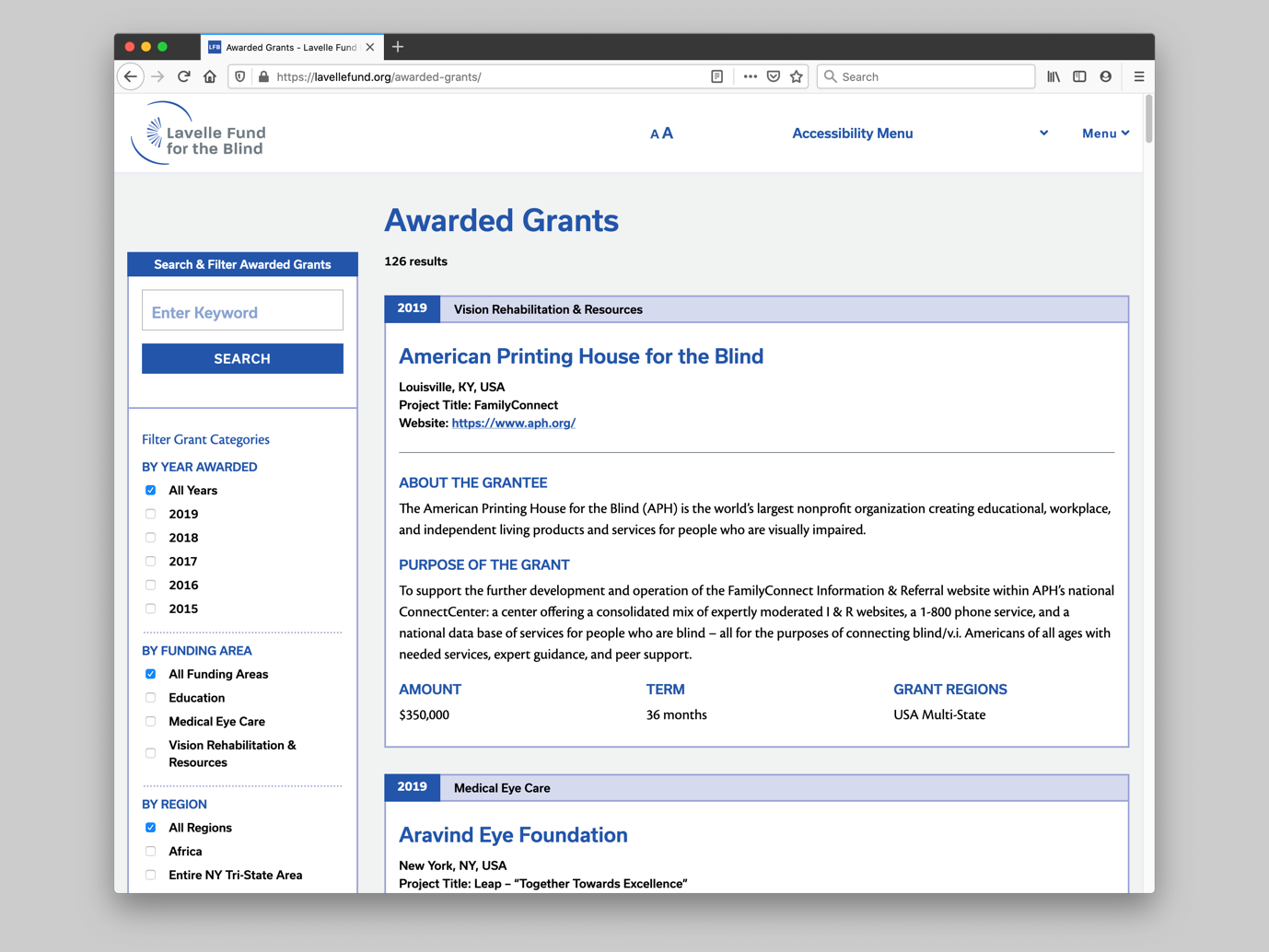Click the browser forward arrow
The width and height of the screenshot is (1269, 952).
(x=157, y=76)
